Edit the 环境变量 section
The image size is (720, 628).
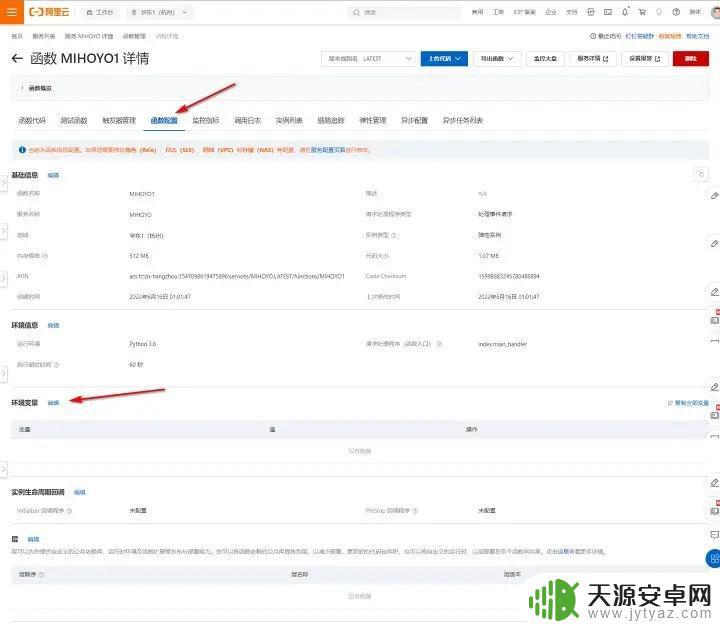pos(53,403)
